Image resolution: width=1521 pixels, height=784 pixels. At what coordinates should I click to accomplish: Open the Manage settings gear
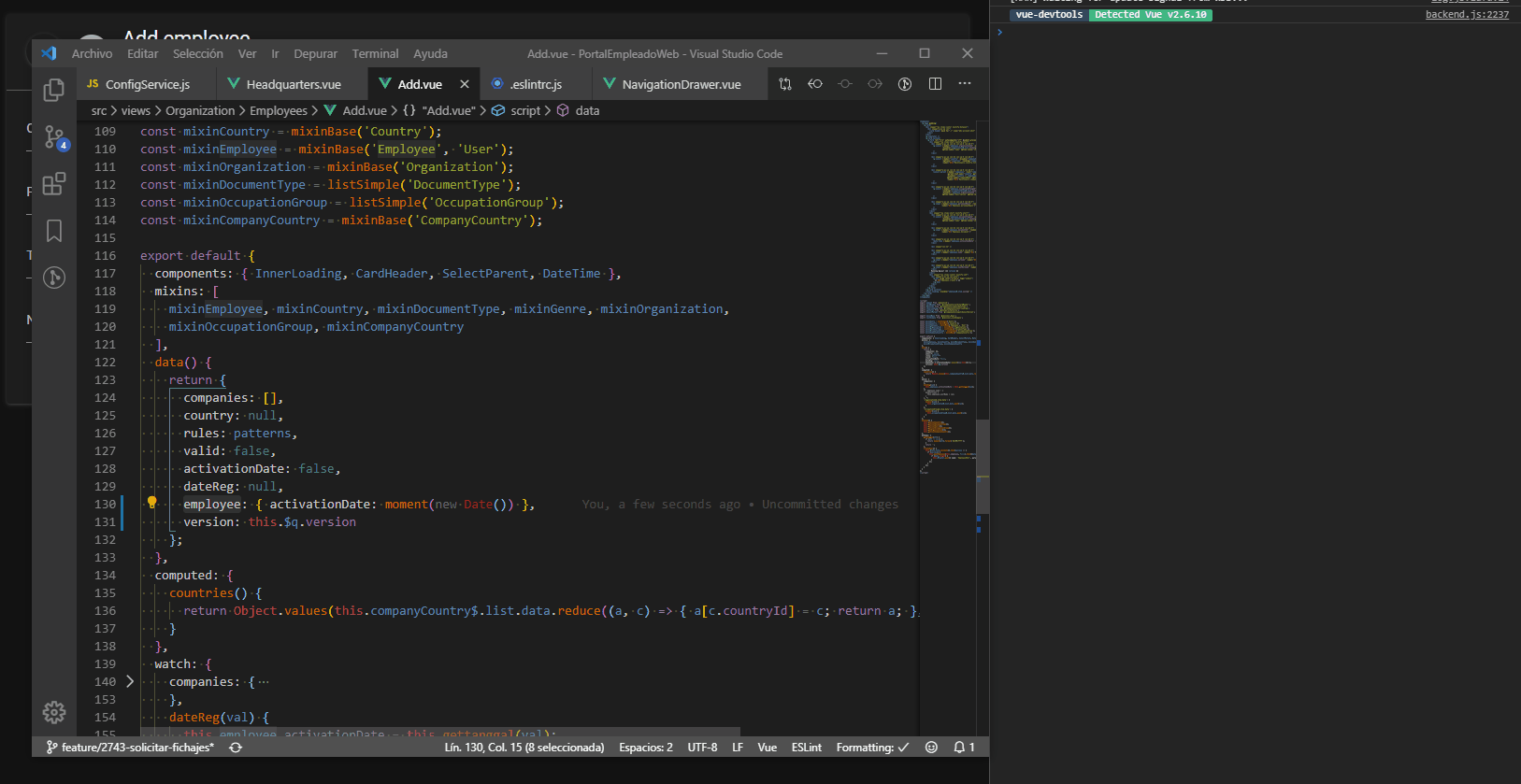54,712
